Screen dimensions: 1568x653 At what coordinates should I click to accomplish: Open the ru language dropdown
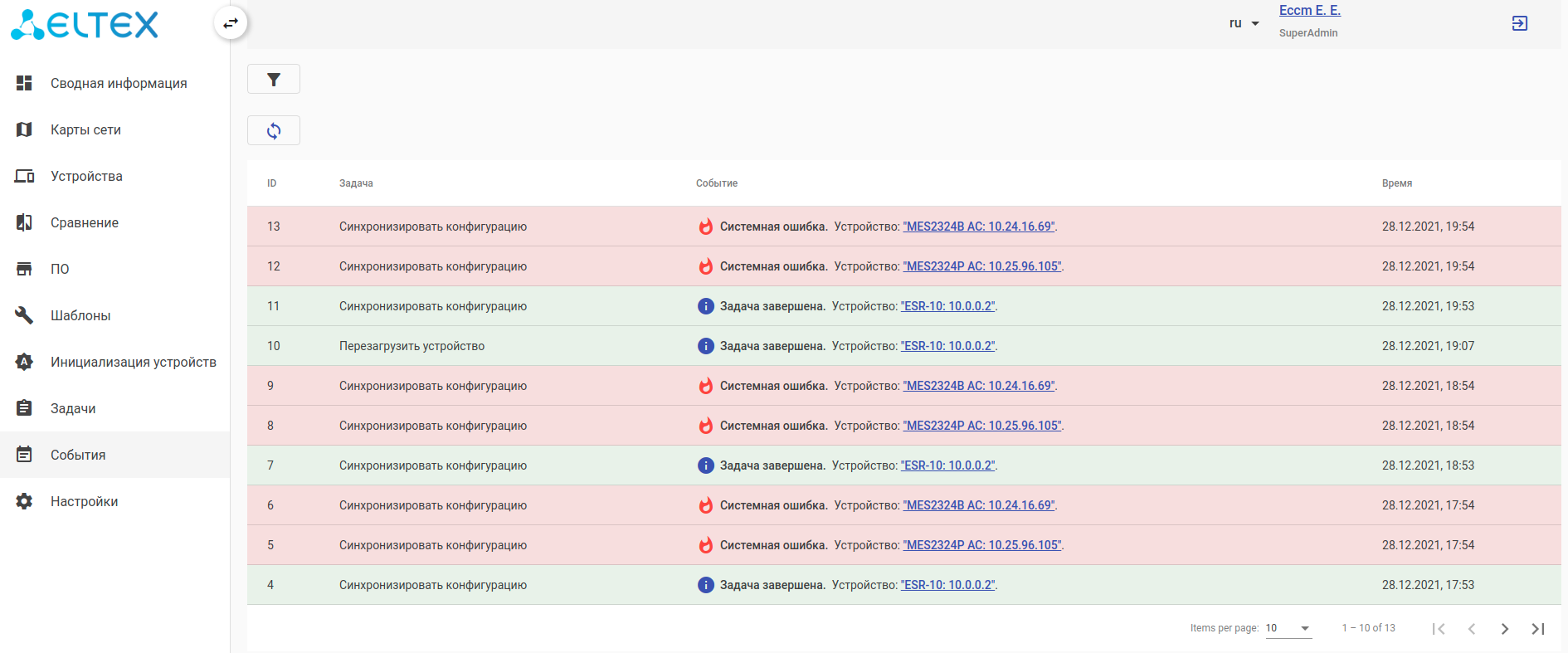pyautogui.click(x=1244, y=23)
